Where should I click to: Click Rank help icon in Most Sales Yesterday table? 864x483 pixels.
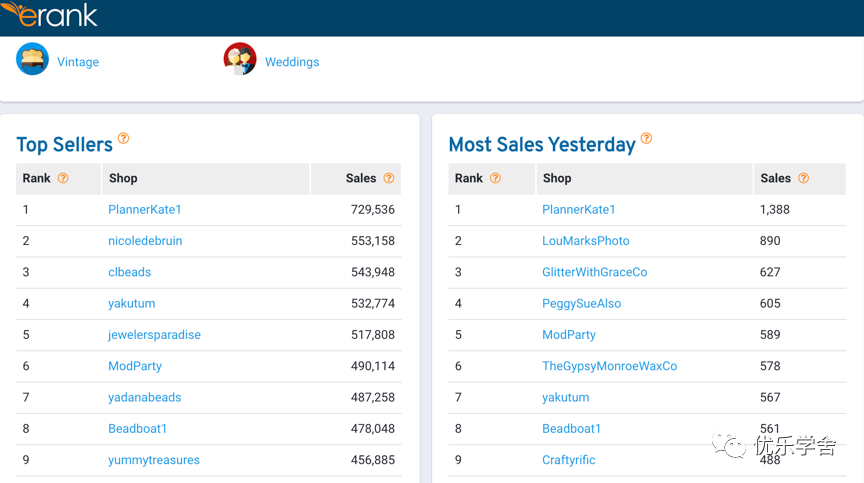tap(495, 178)
